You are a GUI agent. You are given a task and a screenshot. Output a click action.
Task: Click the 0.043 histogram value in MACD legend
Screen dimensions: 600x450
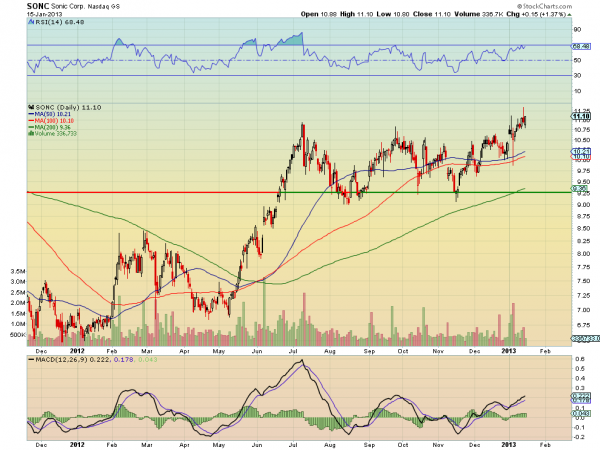tap(147, 360)
